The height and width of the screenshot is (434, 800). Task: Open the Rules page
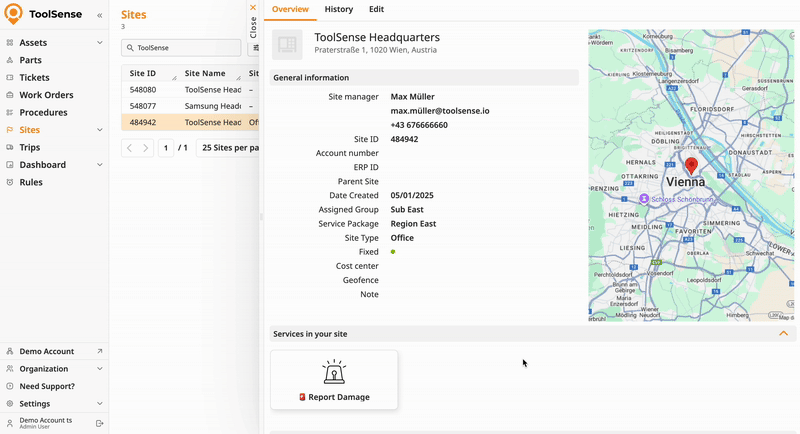tap(31, 182)
